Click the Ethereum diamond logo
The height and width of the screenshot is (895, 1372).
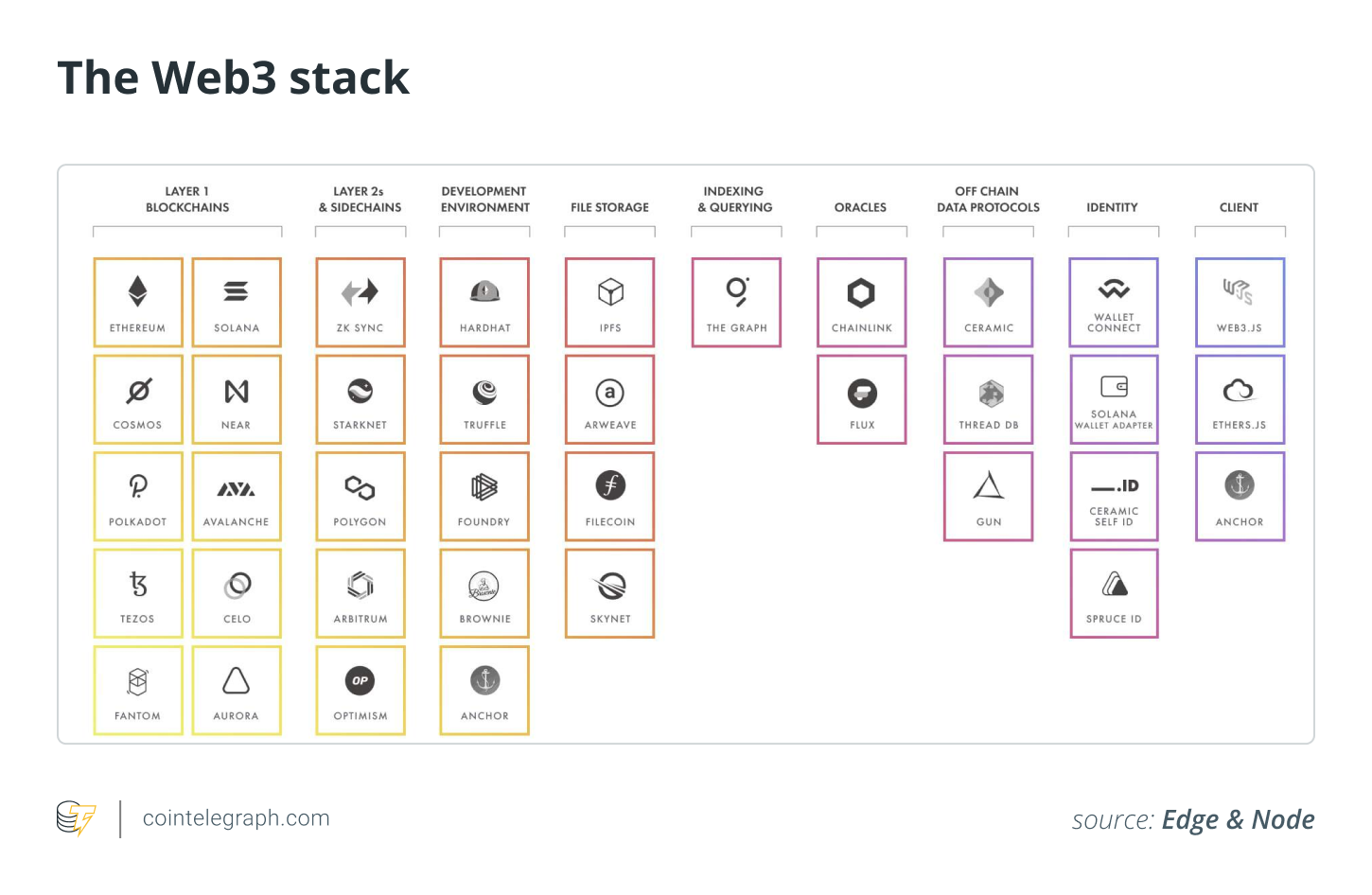(138, 291)
